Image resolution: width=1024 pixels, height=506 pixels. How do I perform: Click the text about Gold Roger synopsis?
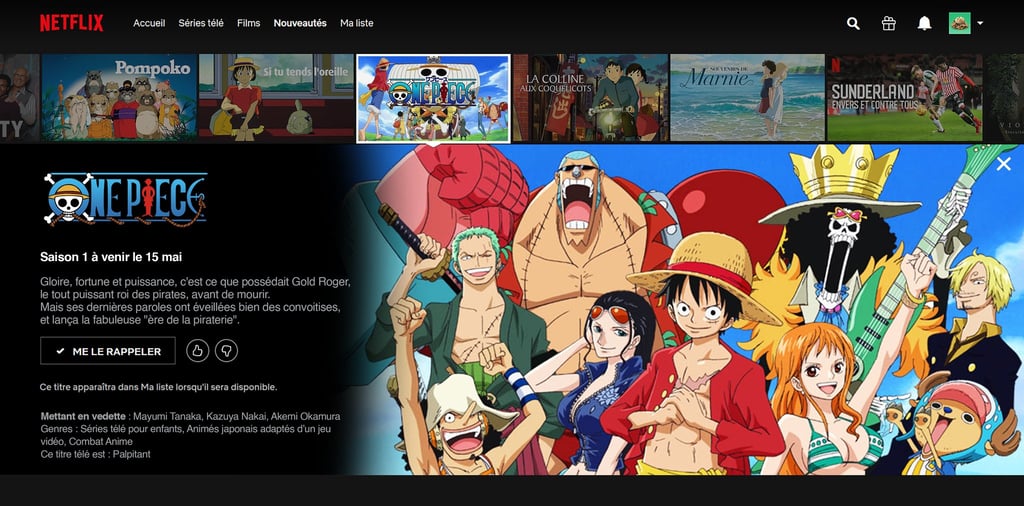[195, 301]
